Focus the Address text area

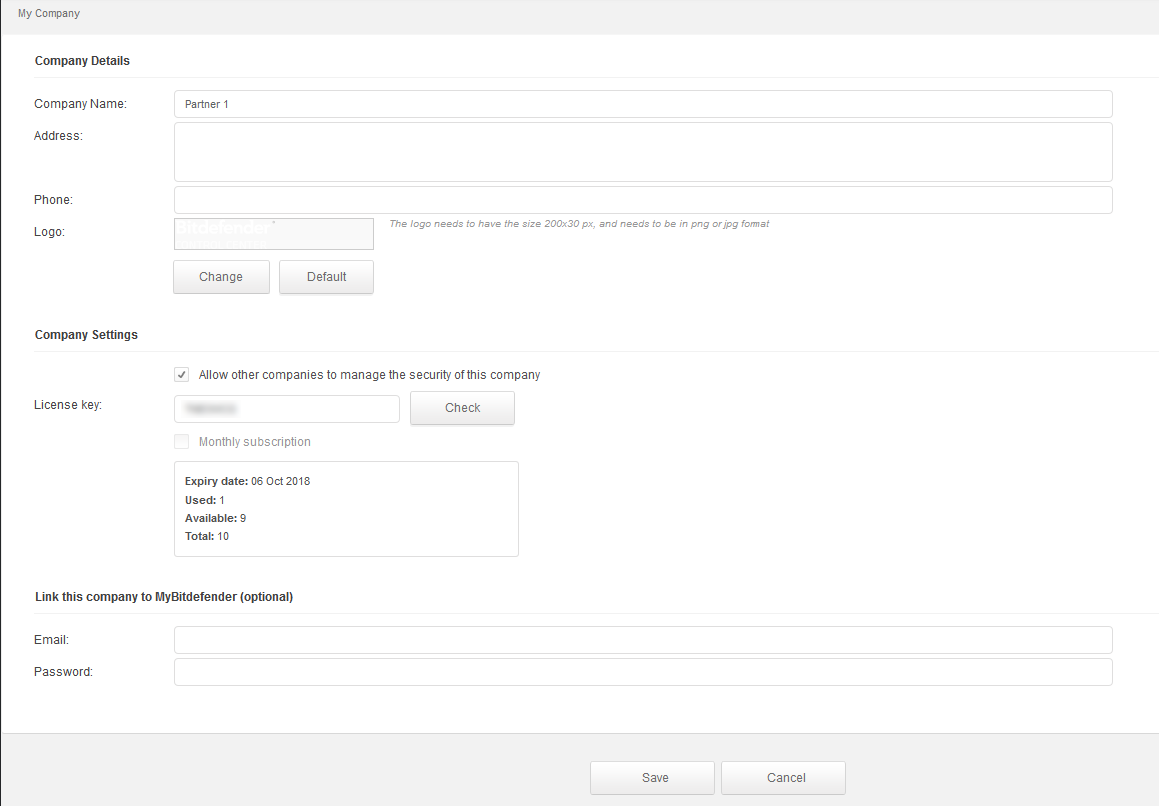[x=642, y=152]
